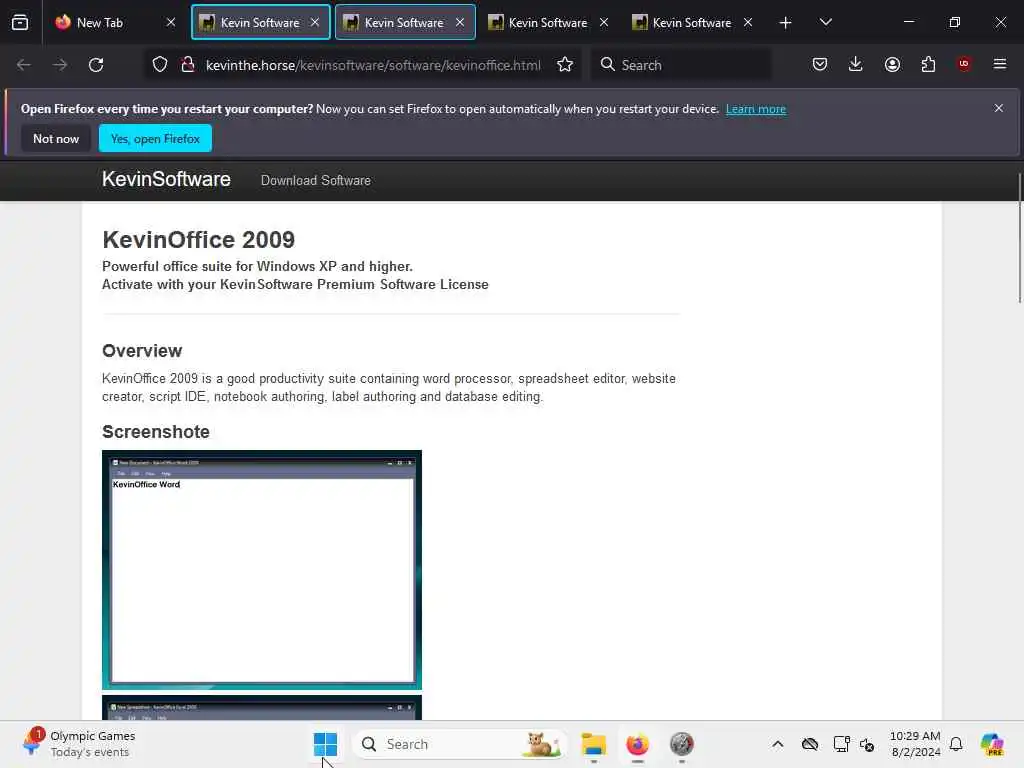
Task: Reload the current page
Action: coord(96,65)
